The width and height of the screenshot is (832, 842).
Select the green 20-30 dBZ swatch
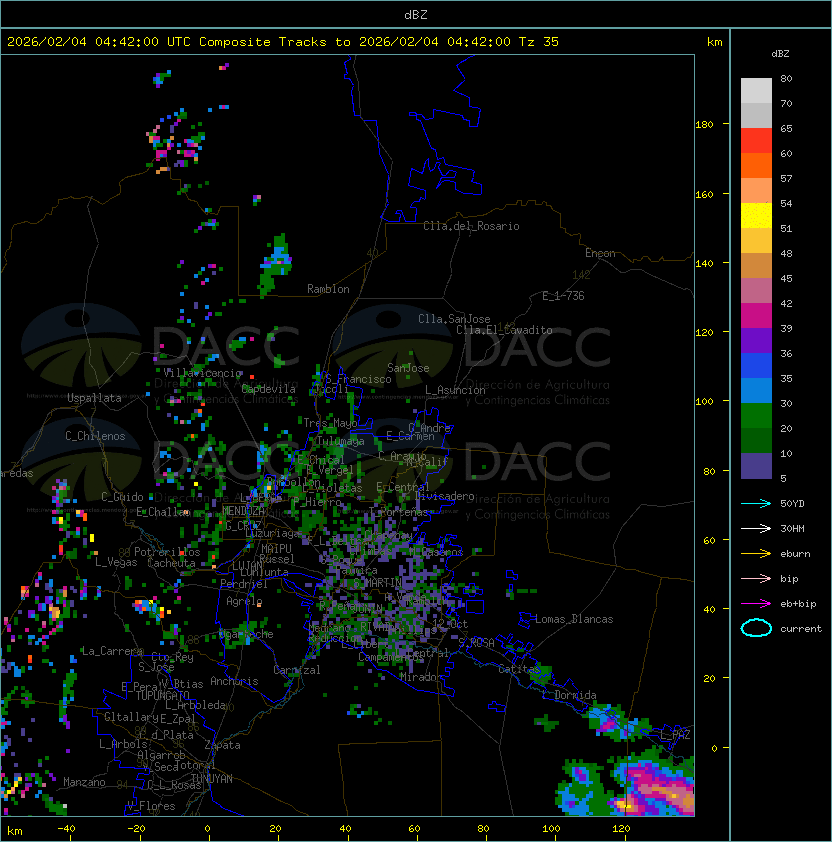(756, 416)
